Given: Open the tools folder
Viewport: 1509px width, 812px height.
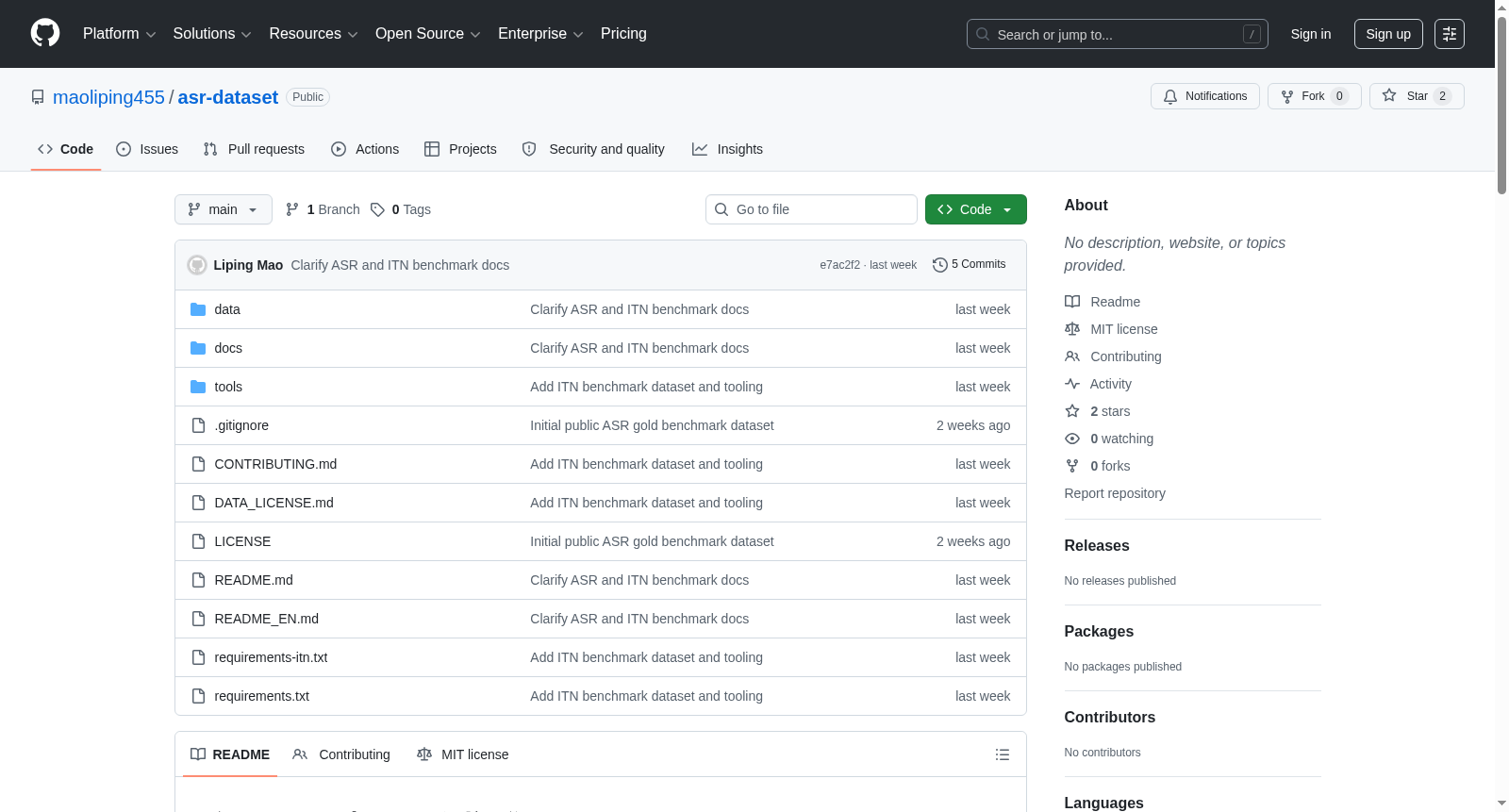Looking at the screenshot, I should pos(228,387).
